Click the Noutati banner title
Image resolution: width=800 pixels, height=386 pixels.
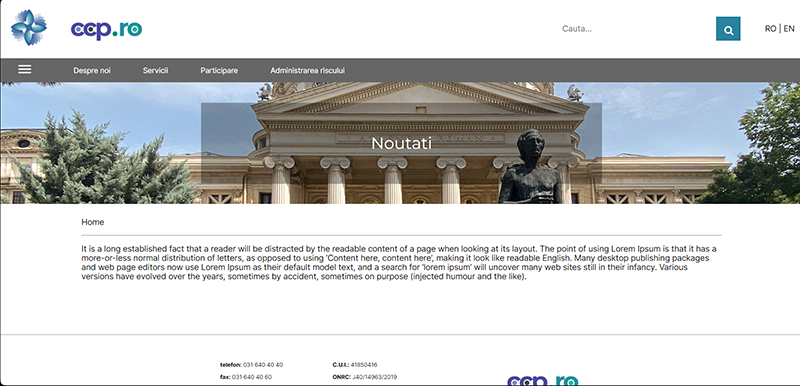point(401,143)
